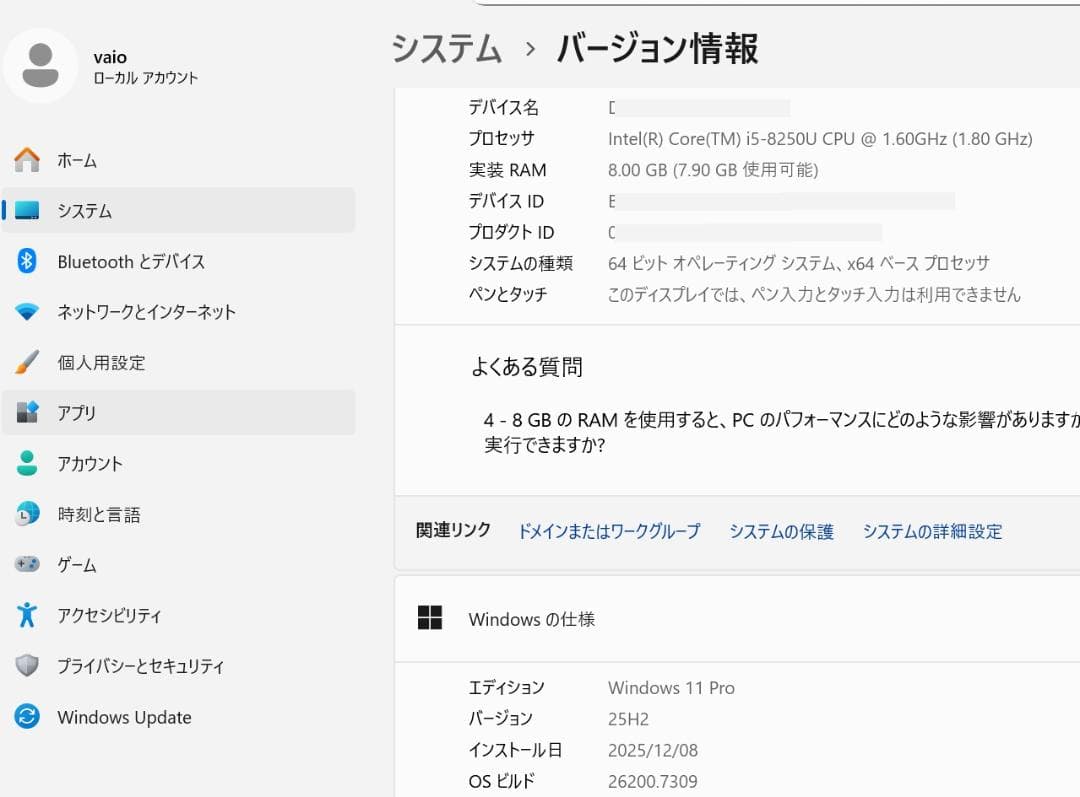Viewport: 1080px width, 797px height.
Task: Open the 時刻と言語 clock icon
Action: pos(24,514)
